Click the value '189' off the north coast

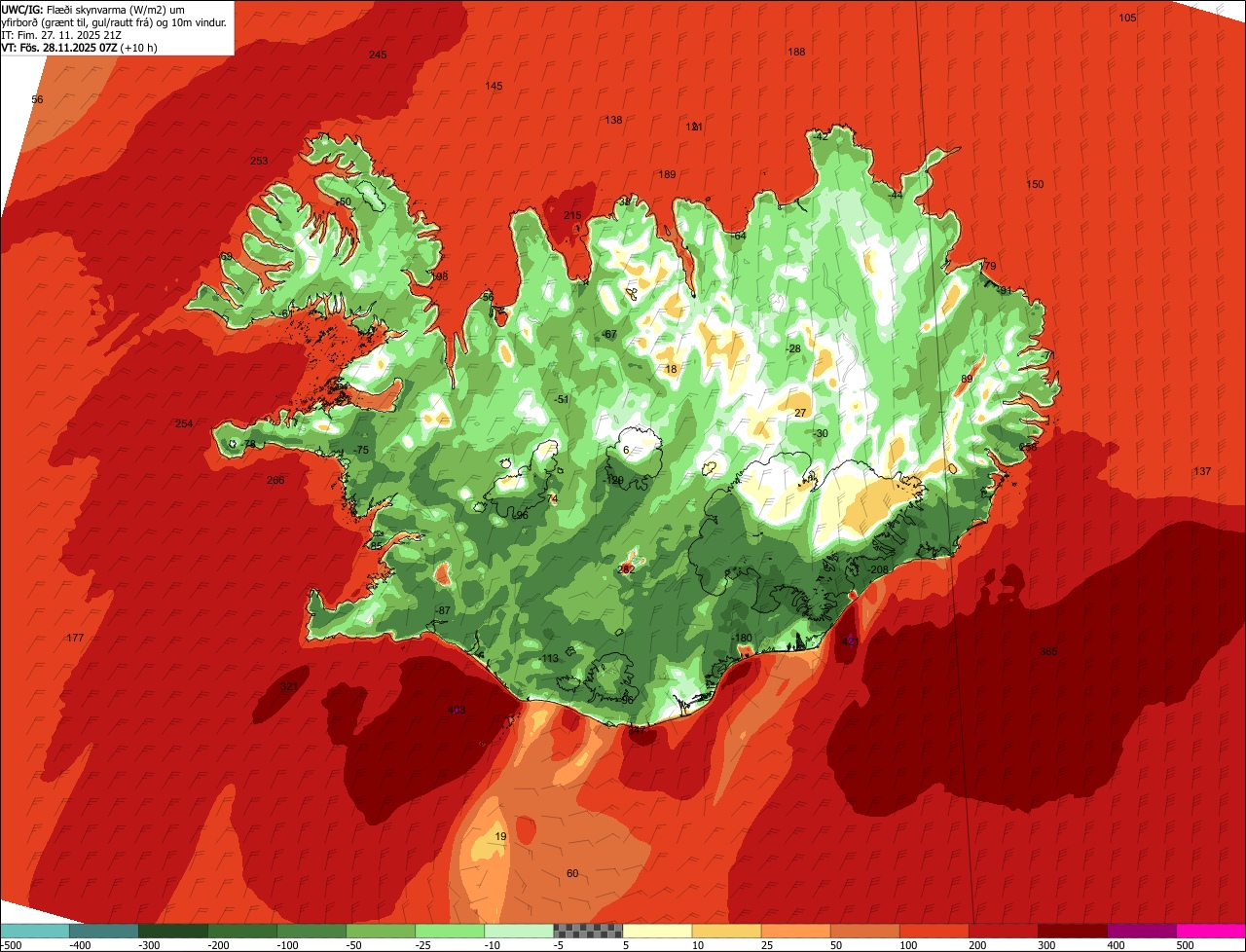click(x=667, y=174)
